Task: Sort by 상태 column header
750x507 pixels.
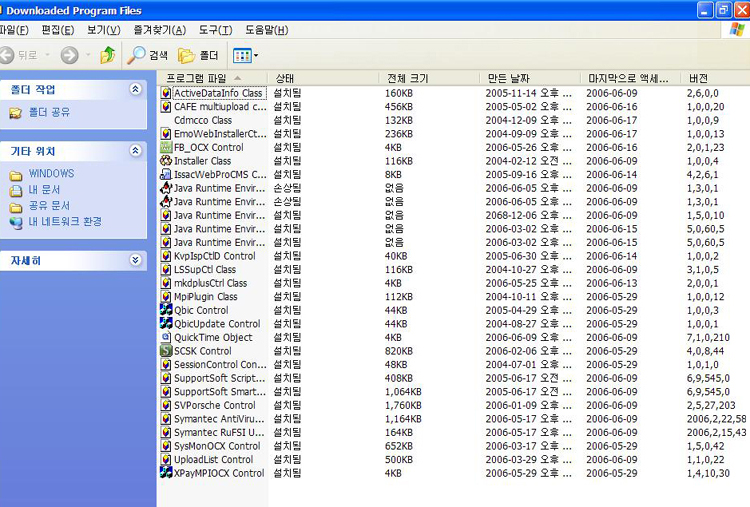Action: pos(324,78)
